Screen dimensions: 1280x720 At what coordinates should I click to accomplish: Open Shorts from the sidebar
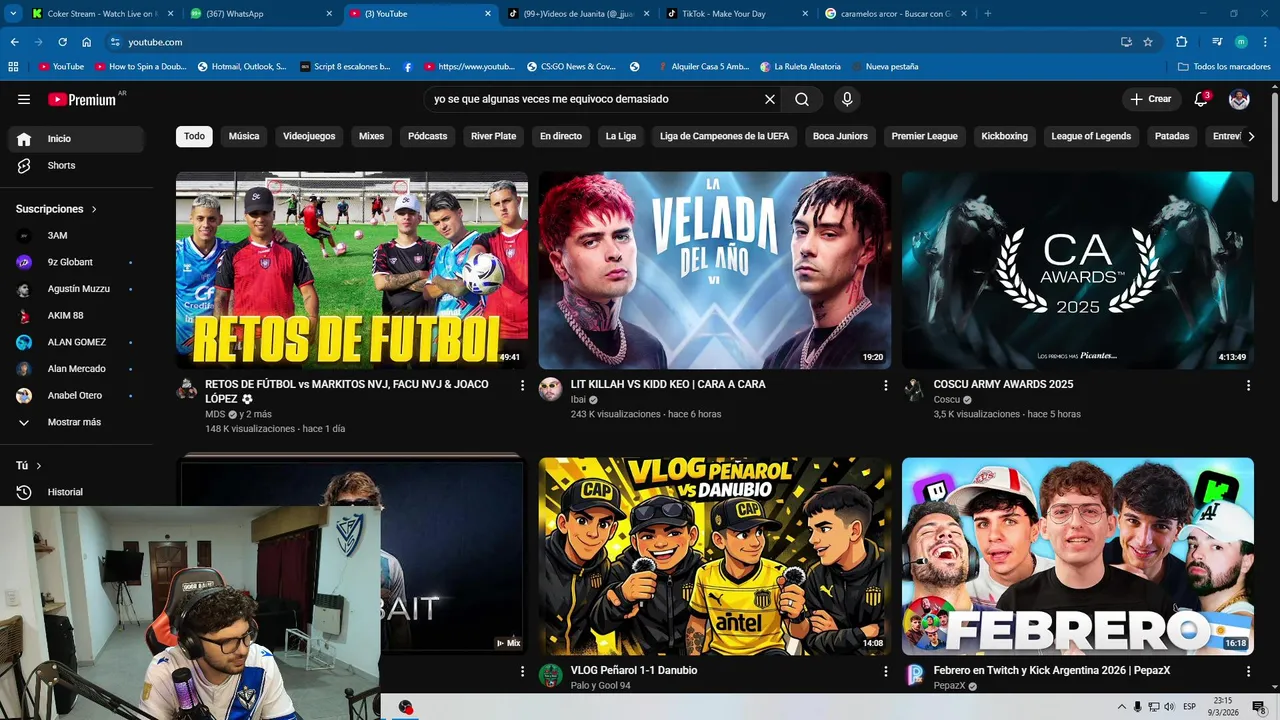pos(75,165)
